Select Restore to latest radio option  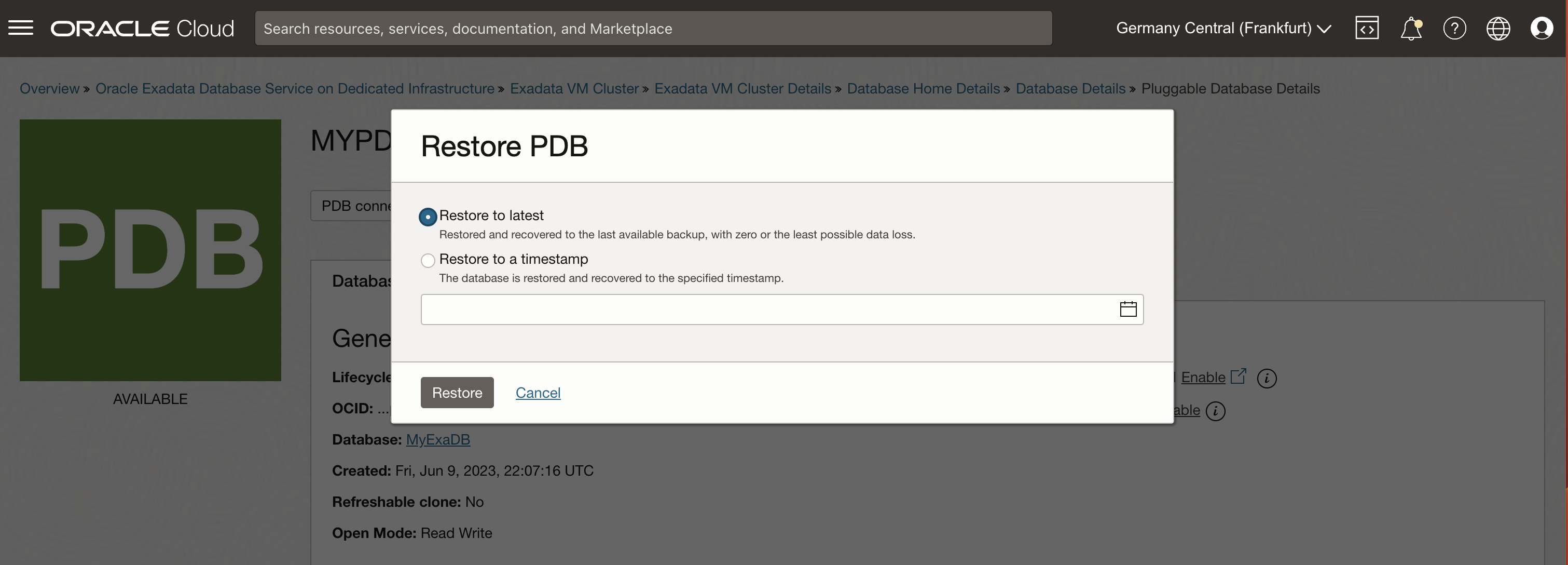[428, 217]
